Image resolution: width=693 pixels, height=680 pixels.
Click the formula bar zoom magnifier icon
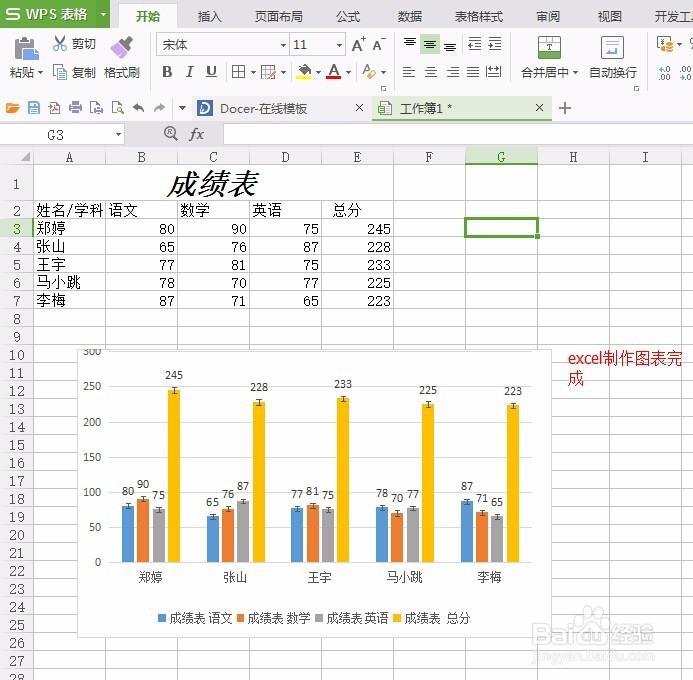click(171, 133)
